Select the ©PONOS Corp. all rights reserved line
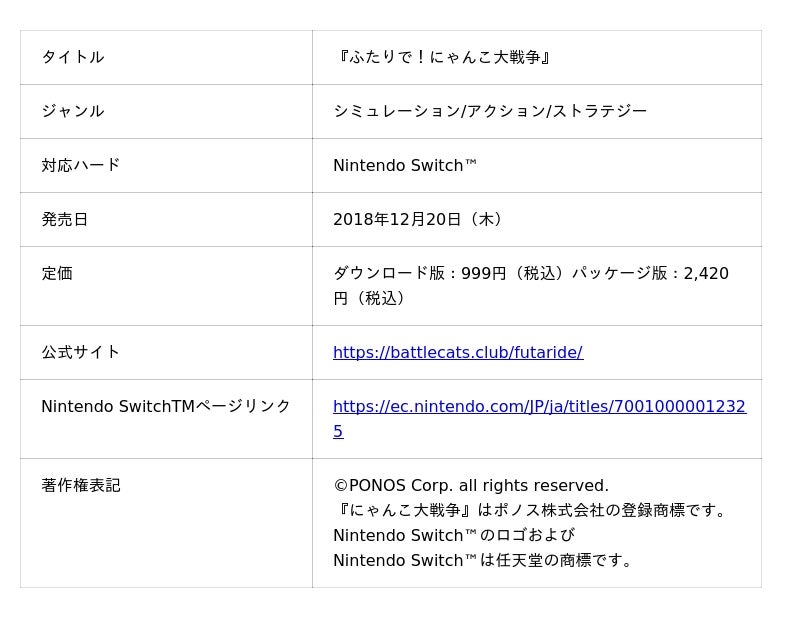Screen dimensions: 800x618 [470, 485]
